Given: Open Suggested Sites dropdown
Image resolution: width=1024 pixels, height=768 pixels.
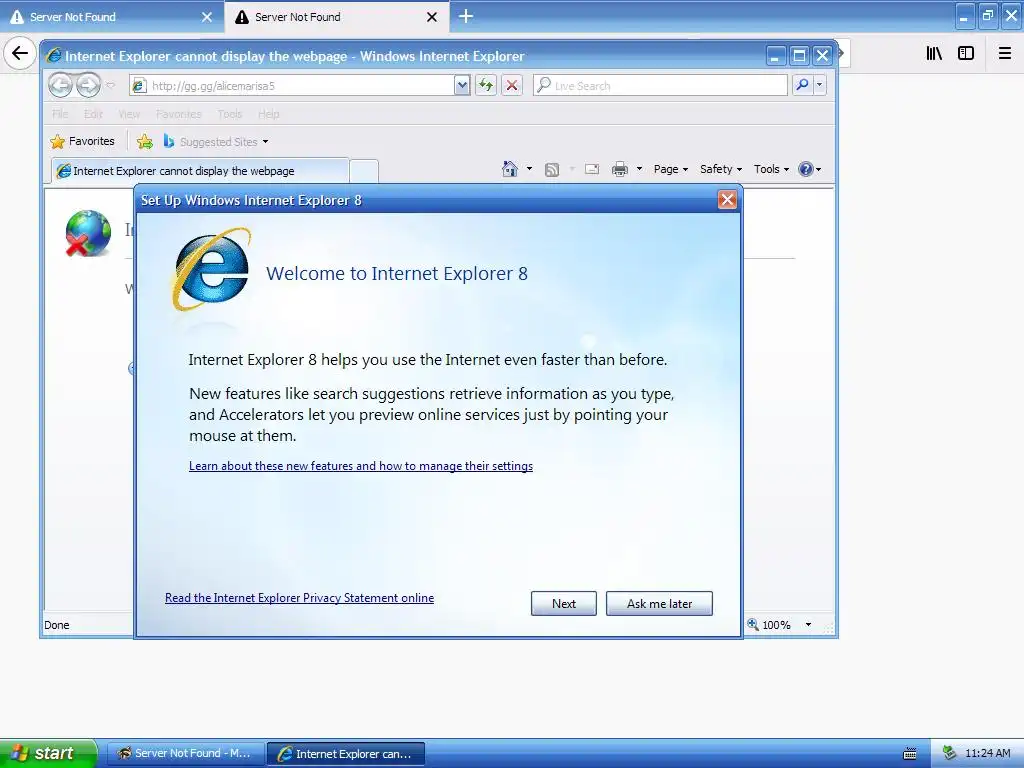Looking at the screenshot, I should pyautogui.click(x=216, y=141).
